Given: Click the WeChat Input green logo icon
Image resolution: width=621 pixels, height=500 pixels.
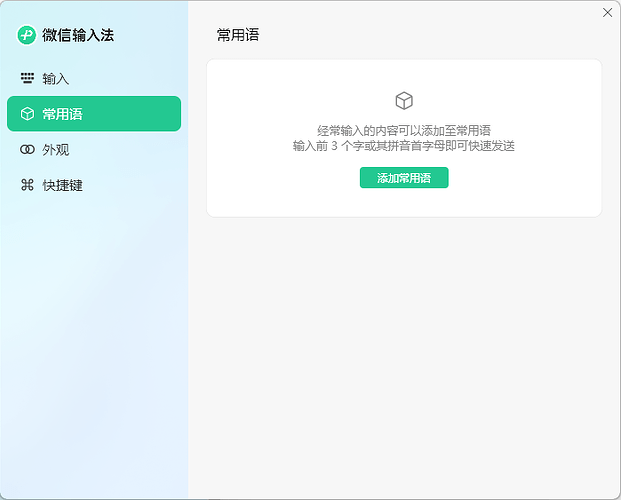Looking at the screenshot, I should pos(27,35).
